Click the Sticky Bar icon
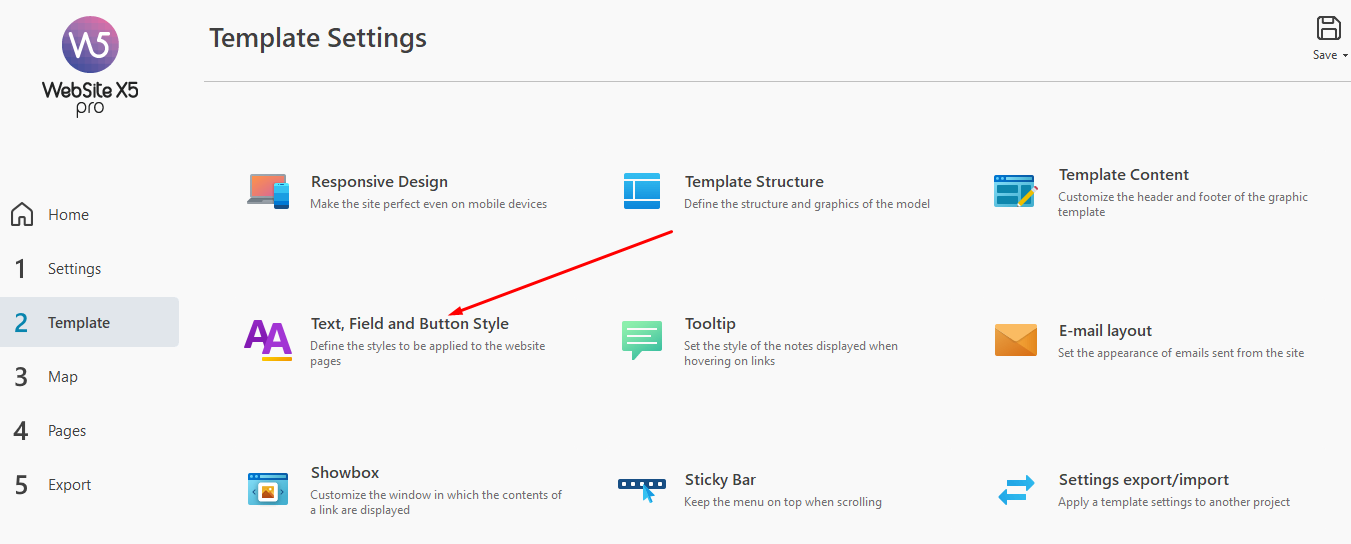The width and height of the screenshot is (1351, 544). pos(642,489)
